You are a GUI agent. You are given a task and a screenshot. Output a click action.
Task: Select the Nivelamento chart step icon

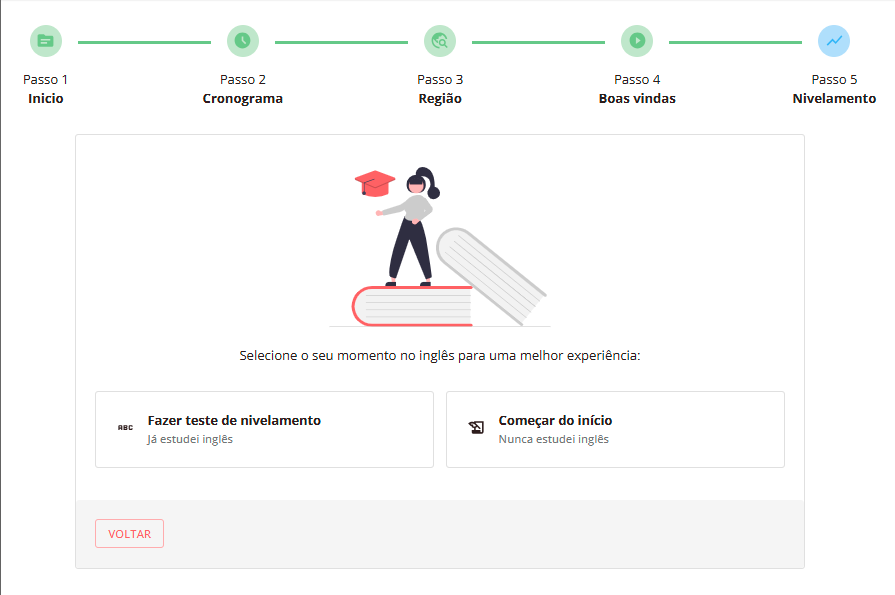click(x=834, y=41)
